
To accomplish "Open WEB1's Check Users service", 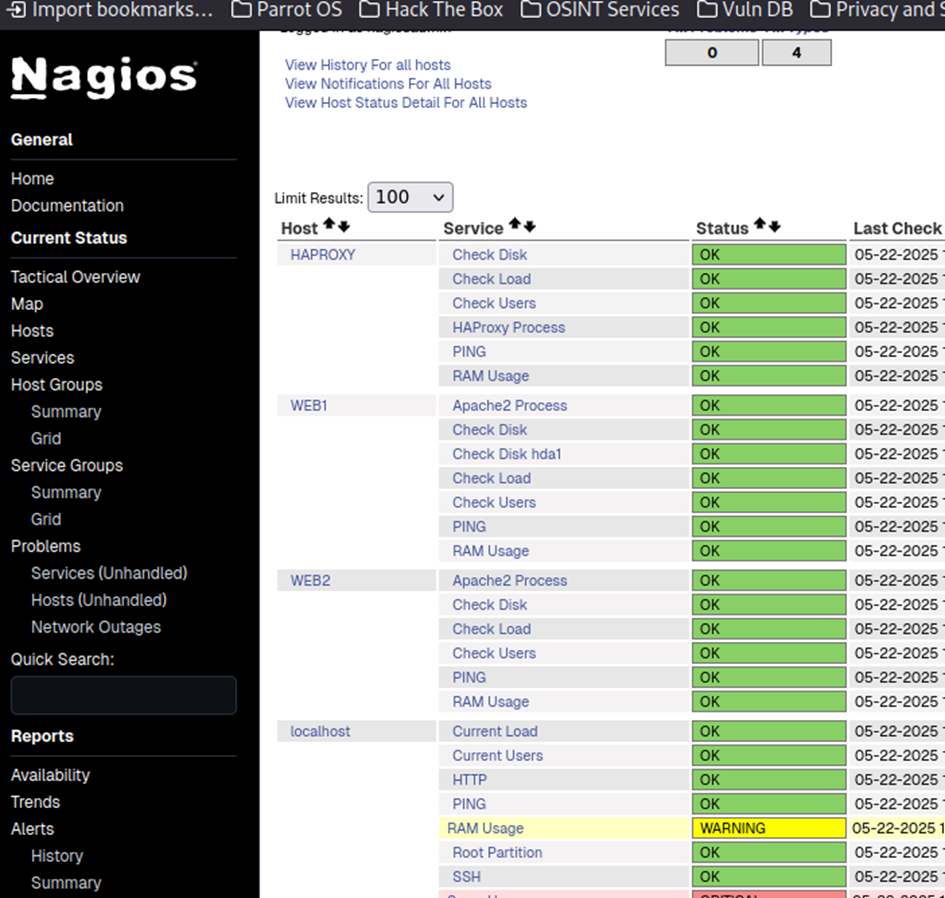I will point(494,502).
